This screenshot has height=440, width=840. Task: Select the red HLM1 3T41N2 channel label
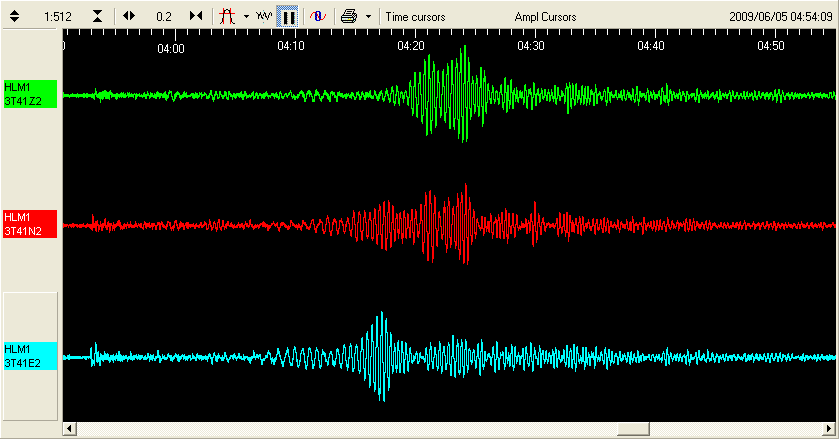29,224
